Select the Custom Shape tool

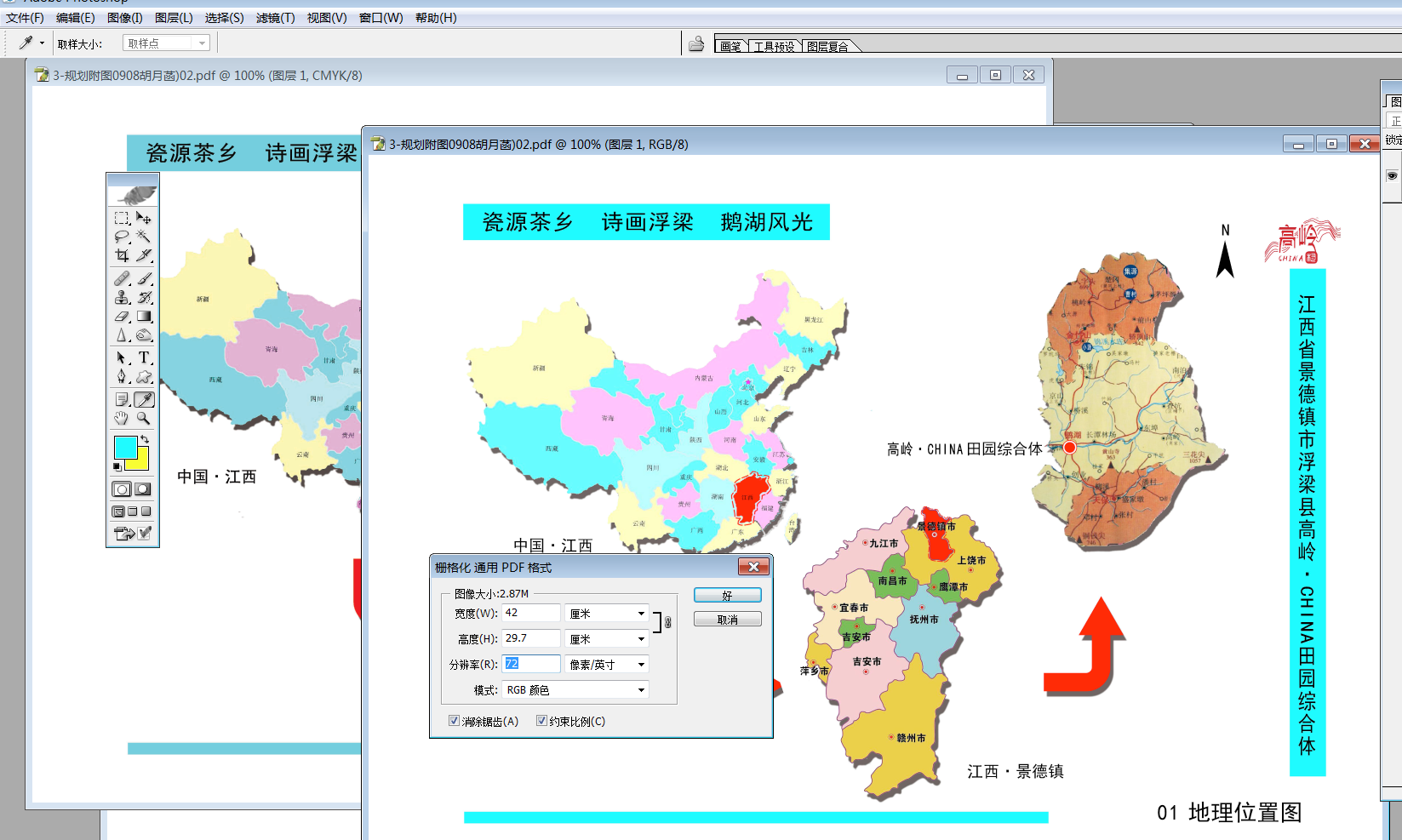tap(144, 376)
